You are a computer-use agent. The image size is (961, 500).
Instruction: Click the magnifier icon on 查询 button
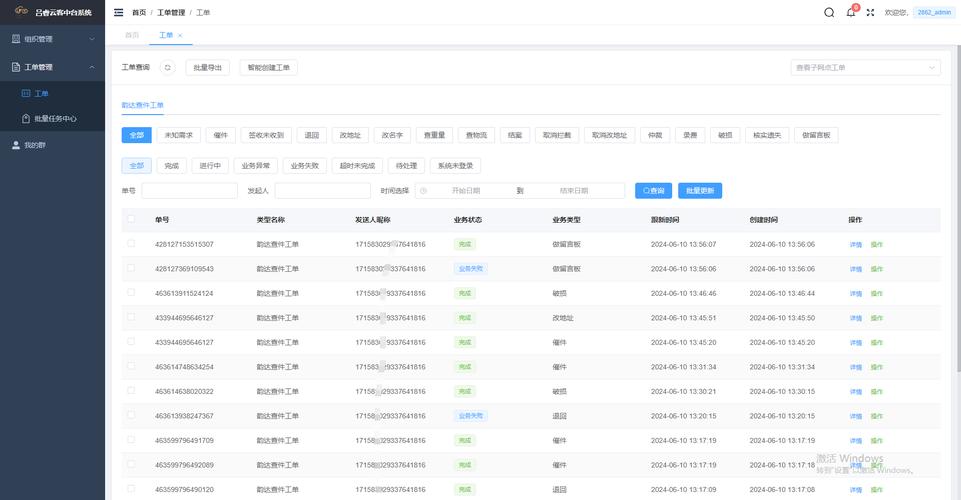646,191
